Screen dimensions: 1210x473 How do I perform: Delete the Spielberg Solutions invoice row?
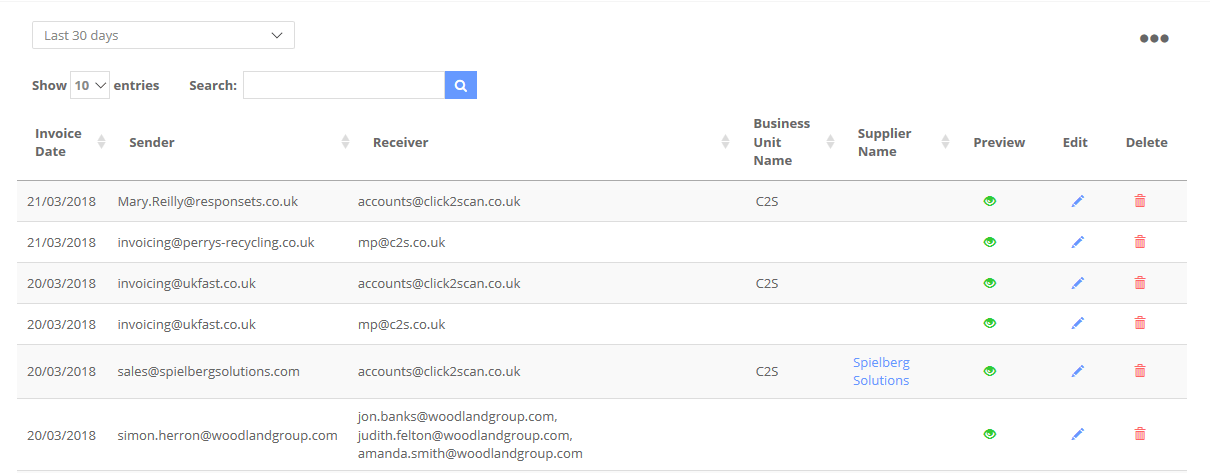[1140, 370]
